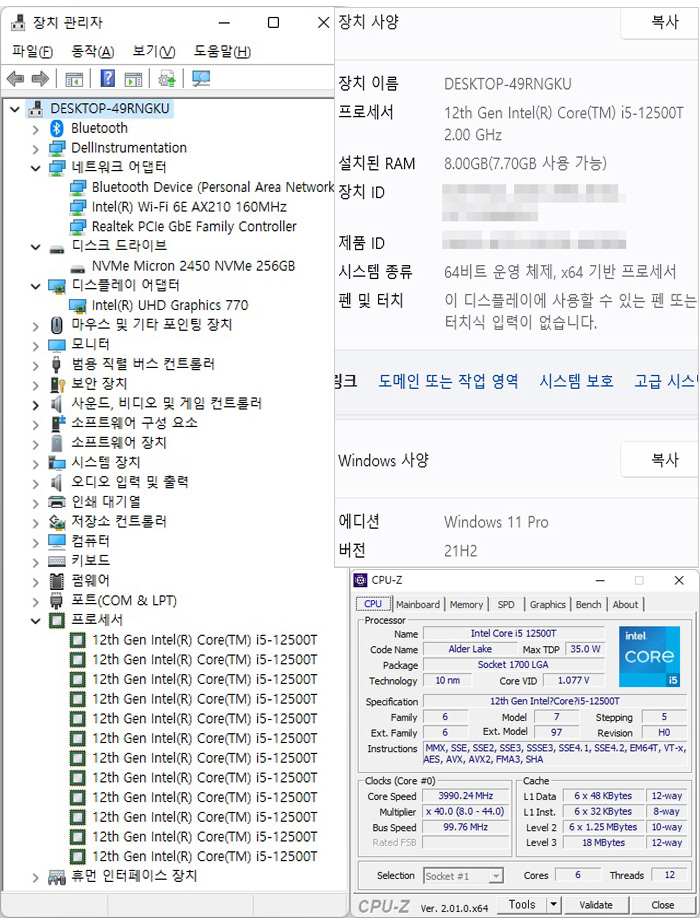Image resolution: width=700 pixels, height=921 pixels.
Task: Click the Core Speed 3990.24 MHz value
Action: (x=466, y=796)
